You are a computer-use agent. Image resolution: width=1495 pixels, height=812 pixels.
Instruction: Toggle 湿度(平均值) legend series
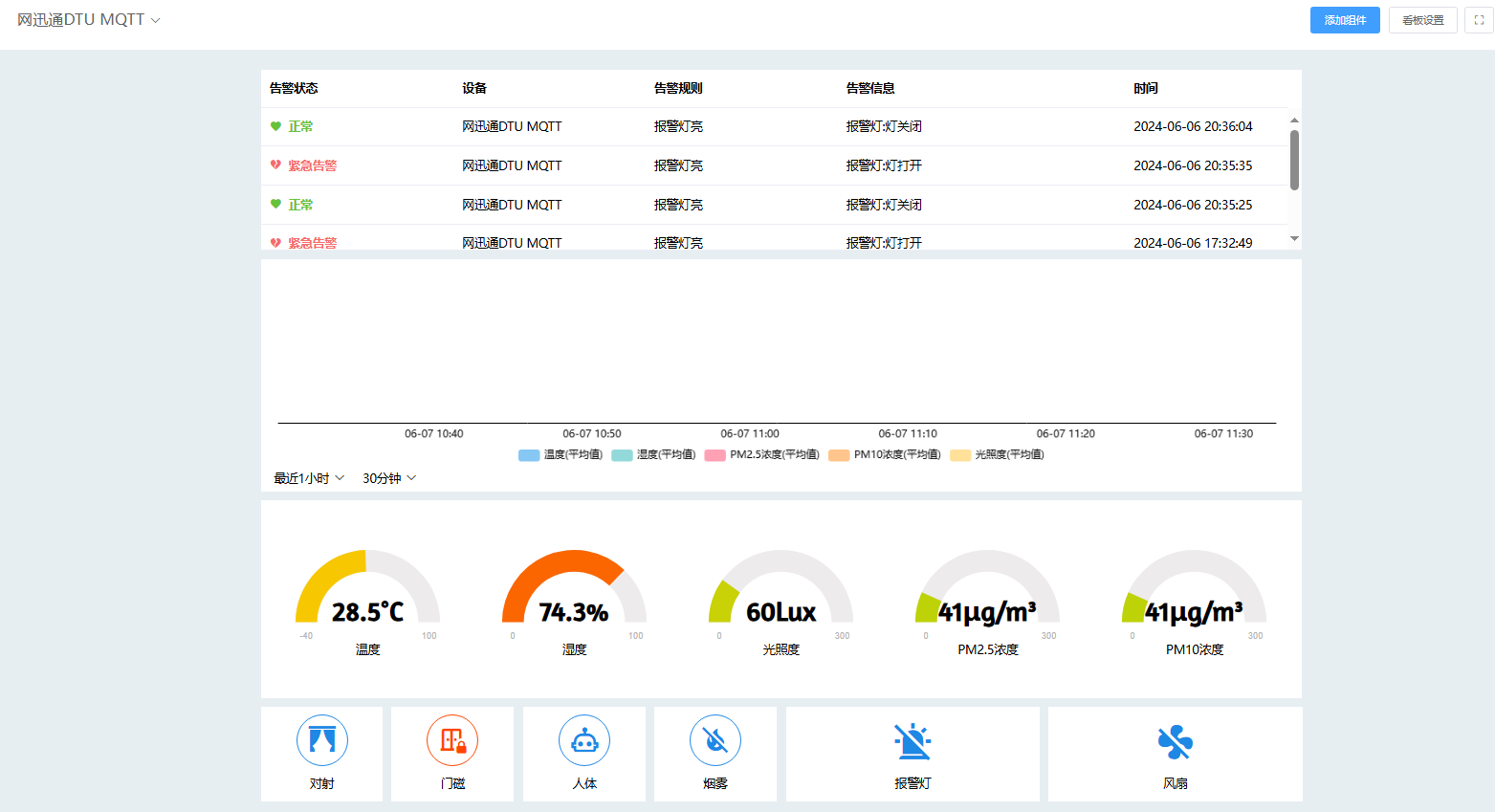653,455
